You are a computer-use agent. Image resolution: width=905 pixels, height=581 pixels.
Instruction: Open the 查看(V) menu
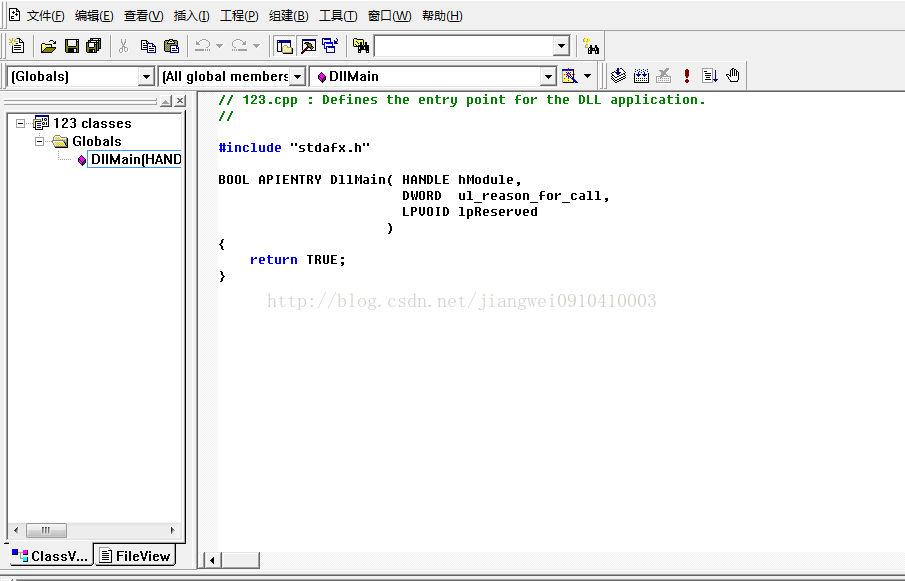(144, 16)
